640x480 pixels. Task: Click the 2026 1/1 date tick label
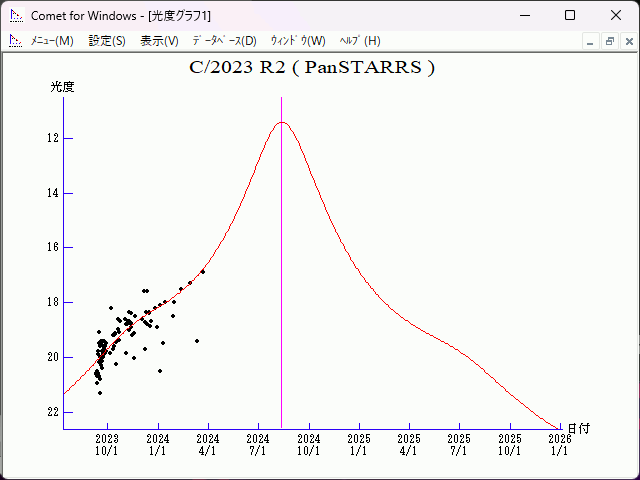point(560,445)
